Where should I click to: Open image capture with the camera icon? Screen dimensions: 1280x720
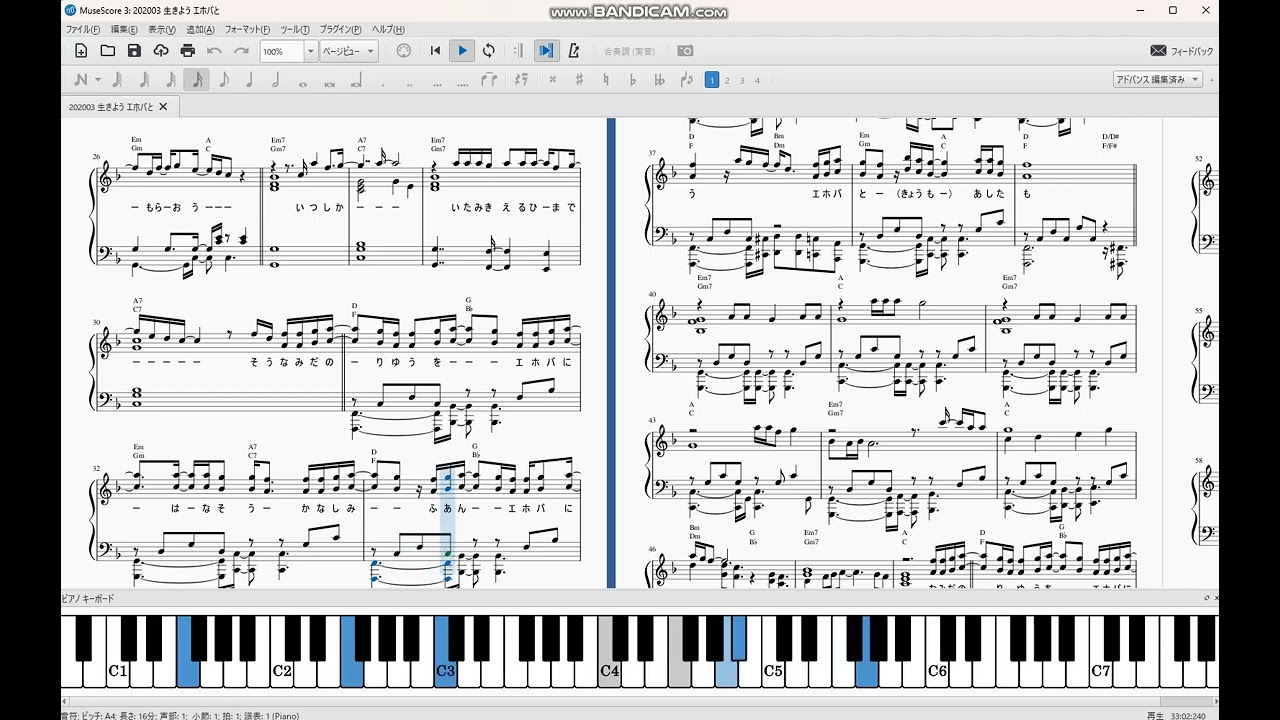point(685,51)
